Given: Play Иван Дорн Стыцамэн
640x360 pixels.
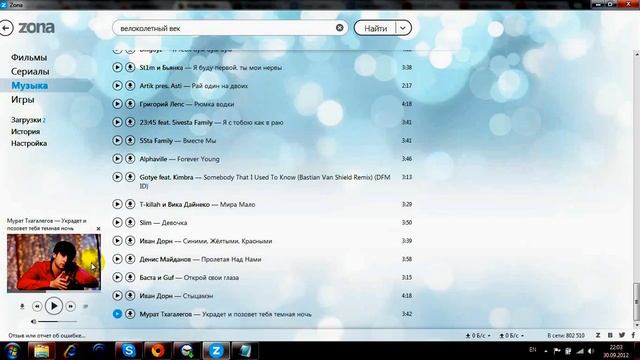Looking at the screenshot, I should coord(117,296).
